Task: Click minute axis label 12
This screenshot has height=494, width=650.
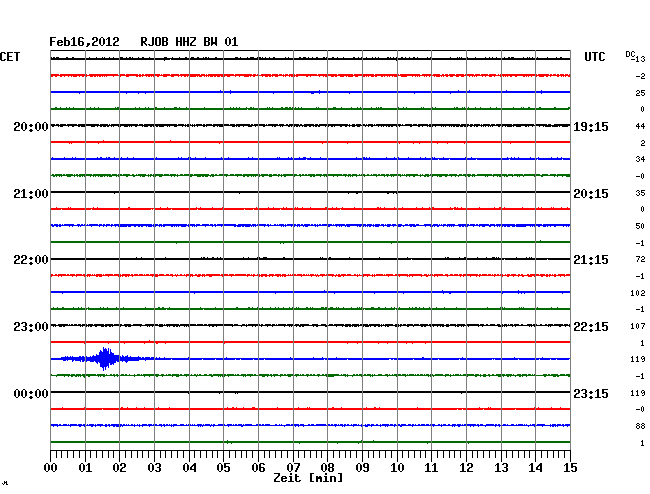Action: point(466,467)
